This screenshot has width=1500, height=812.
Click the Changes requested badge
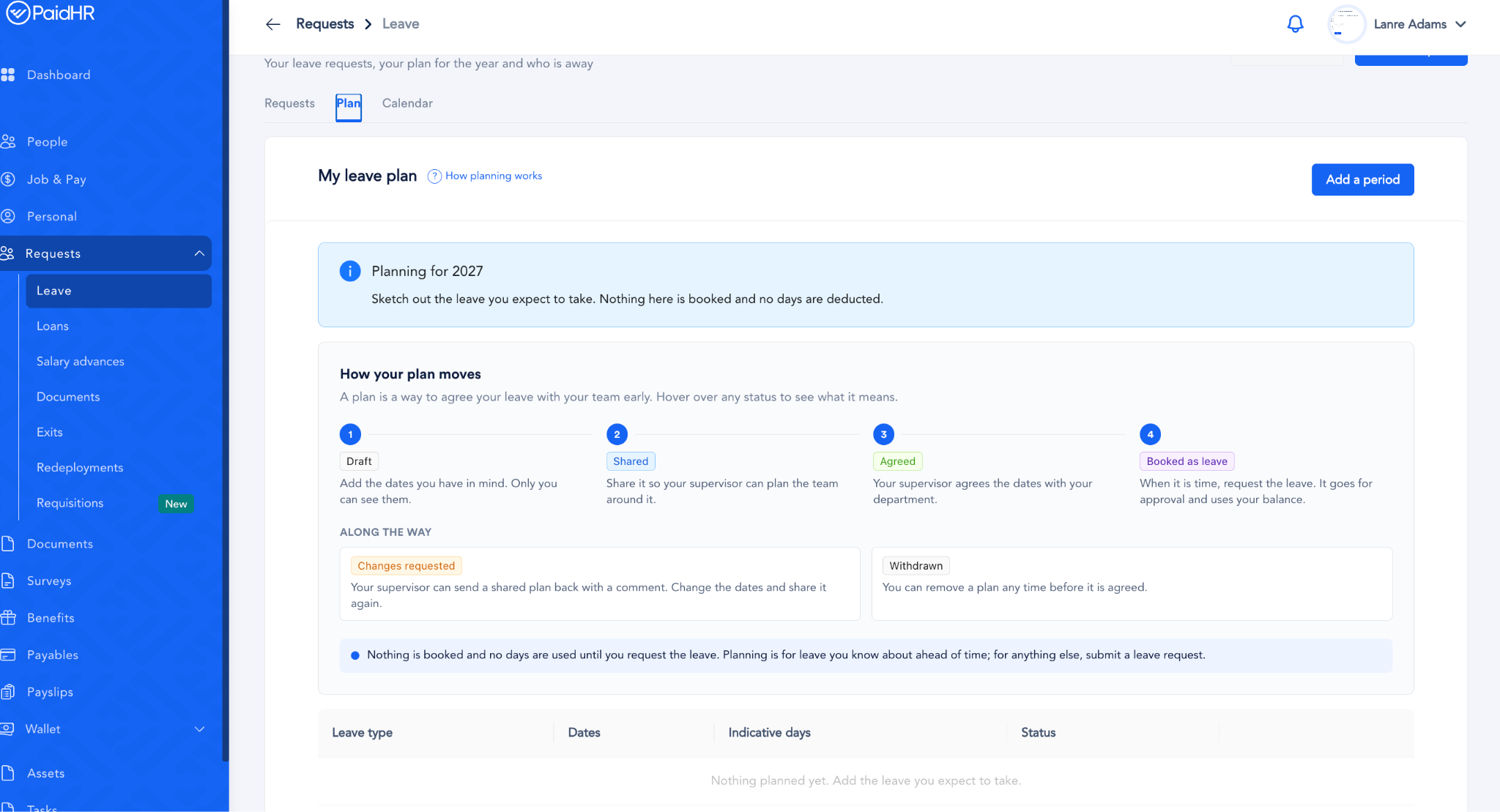[x=406, y=566]
